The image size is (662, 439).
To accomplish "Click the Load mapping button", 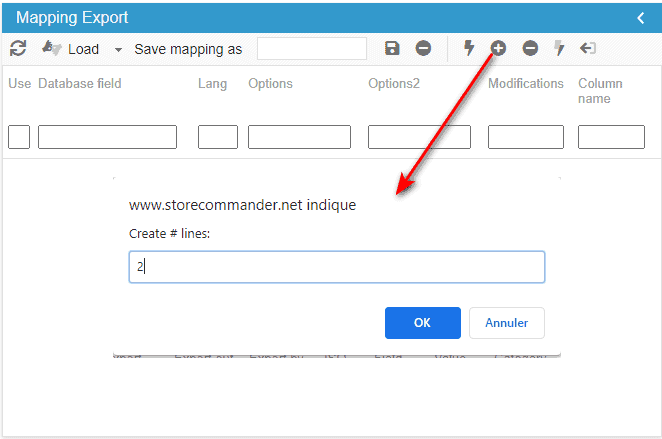I will (x=72, y=48).
